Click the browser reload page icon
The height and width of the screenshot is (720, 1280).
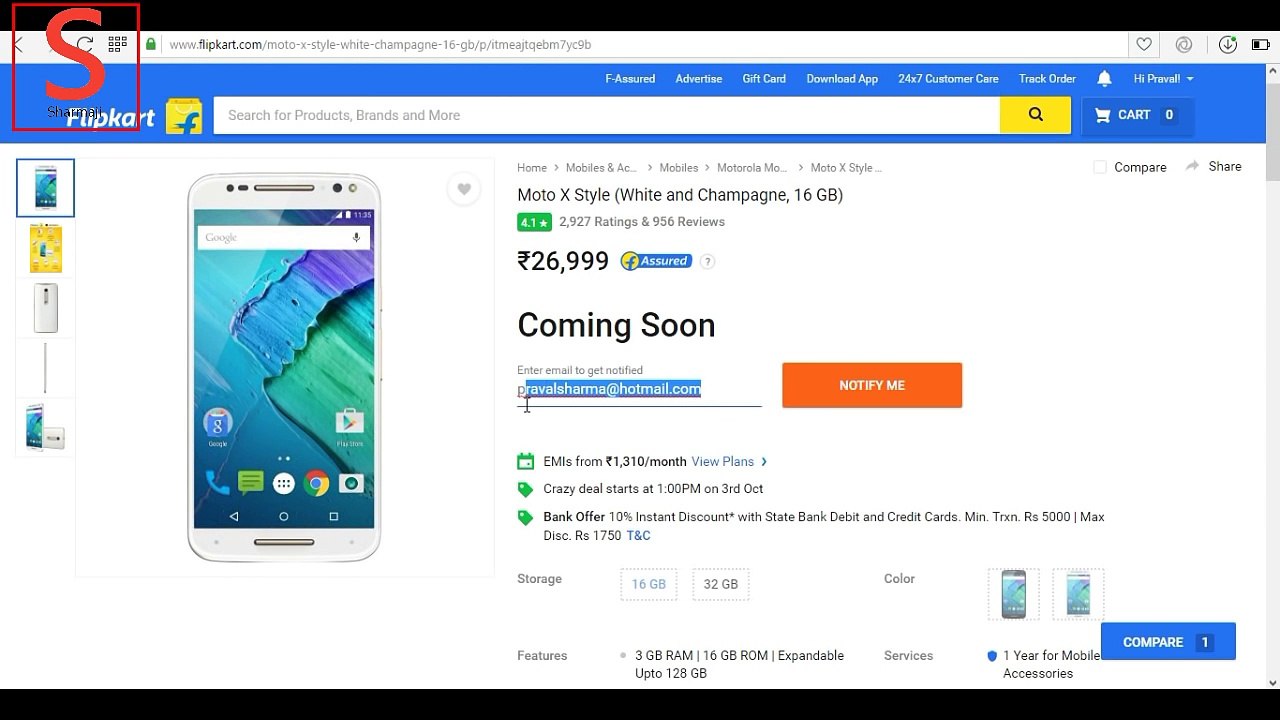pos(86,44)
